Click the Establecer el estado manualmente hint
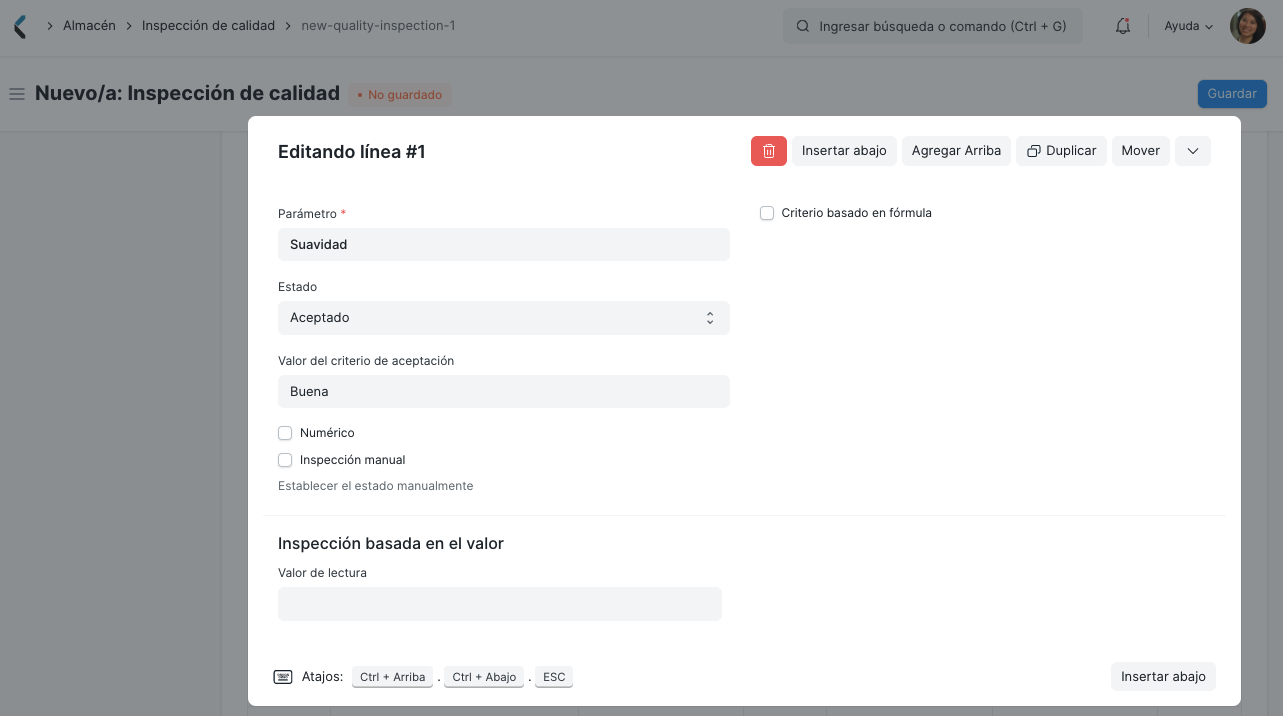1283x716 pixels. pos(376,486)
